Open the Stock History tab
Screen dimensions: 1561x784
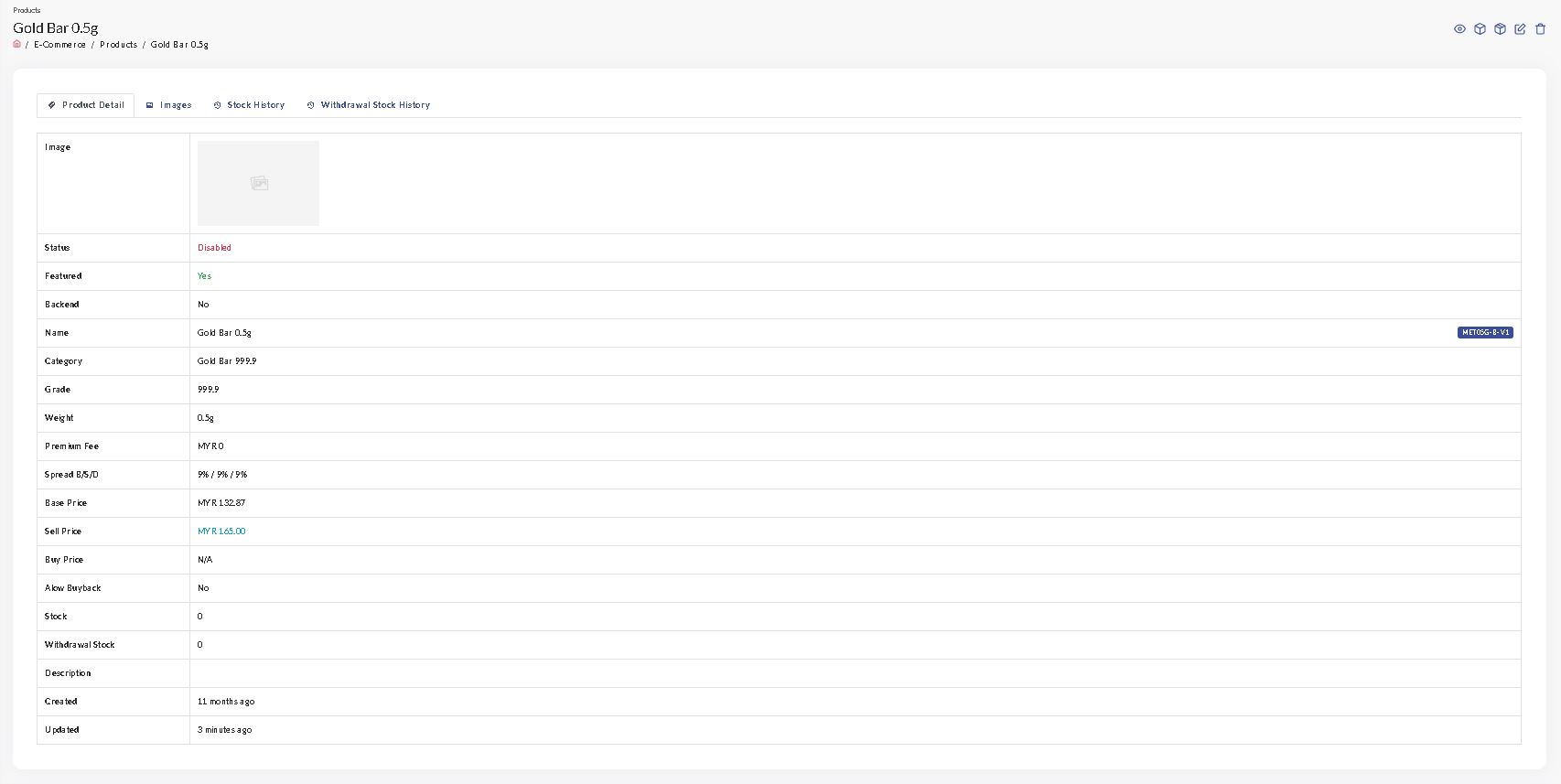(x=249, y=105)
